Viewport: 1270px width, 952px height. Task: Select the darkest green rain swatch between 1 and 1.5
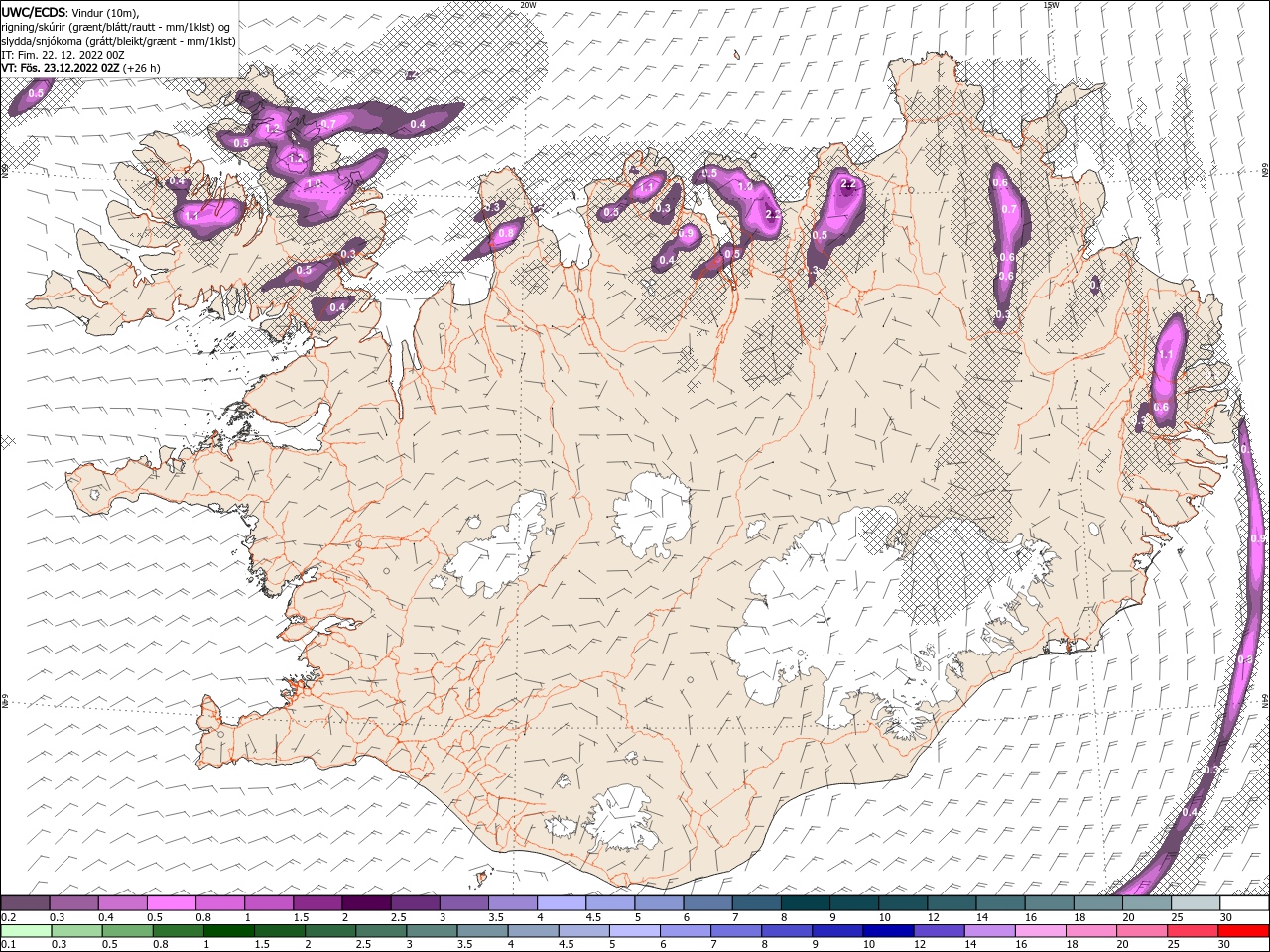pos(229,931)
